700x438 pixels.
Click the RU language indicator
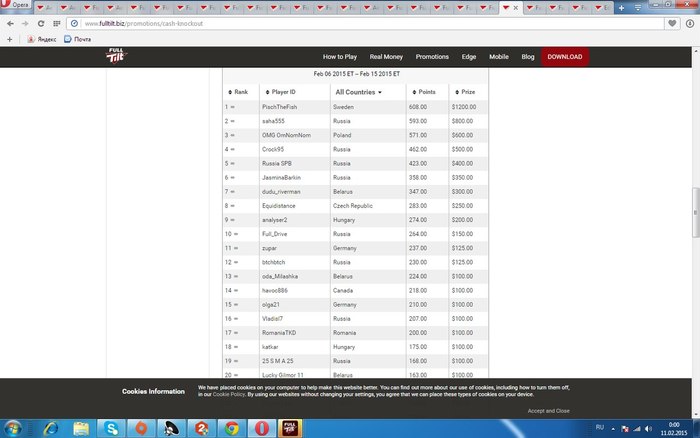point(600,427)
